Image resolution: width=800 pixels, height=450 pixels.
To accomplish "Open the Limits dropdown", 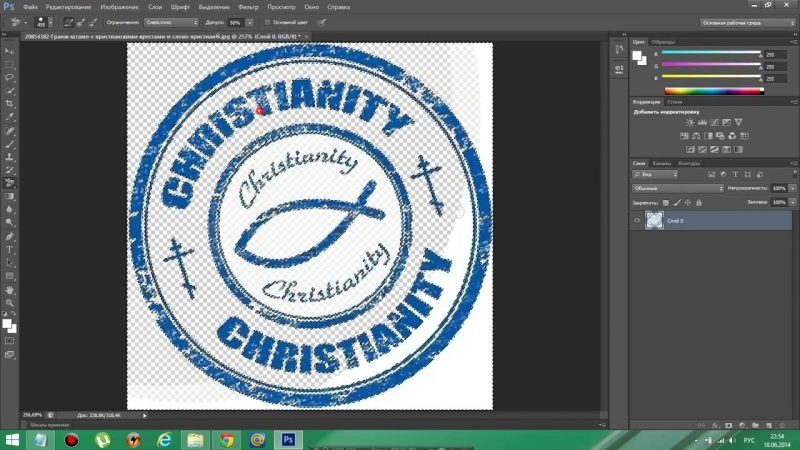I will coord(171,22).
